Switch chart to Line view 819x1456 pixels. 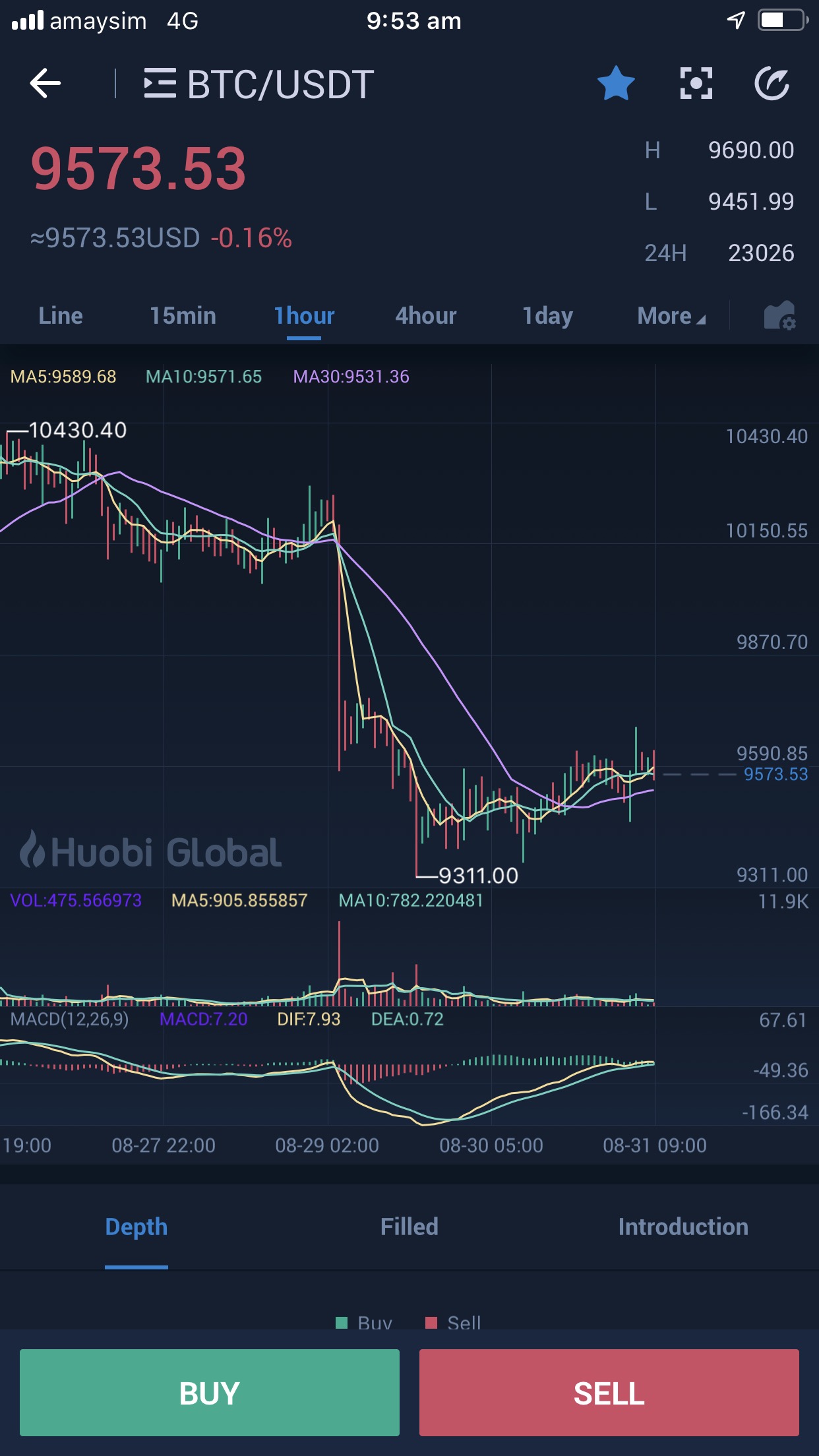[61, 316]
